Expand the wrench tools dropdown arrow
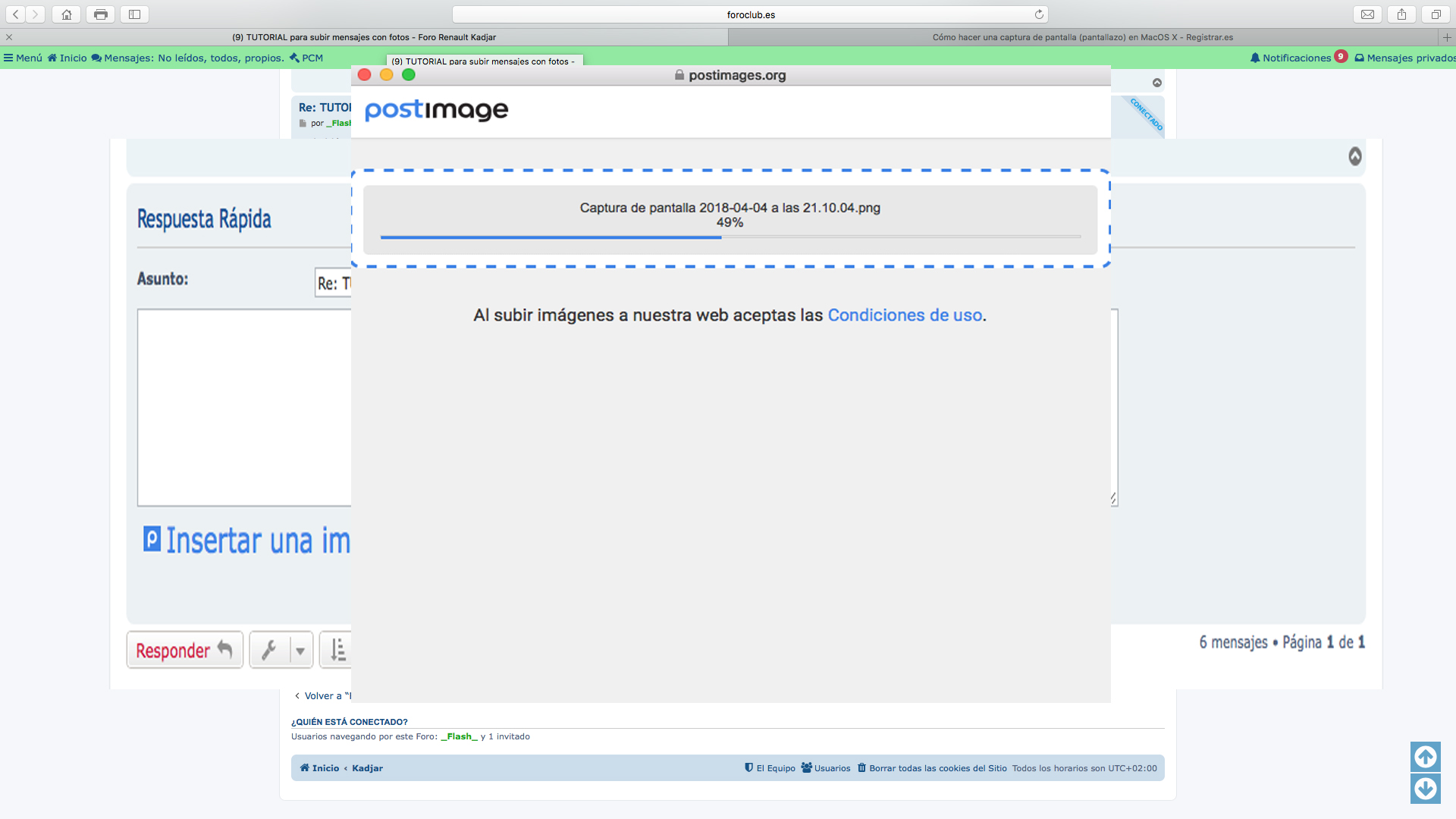1456x819 pixels. click(x=300, y=651)
